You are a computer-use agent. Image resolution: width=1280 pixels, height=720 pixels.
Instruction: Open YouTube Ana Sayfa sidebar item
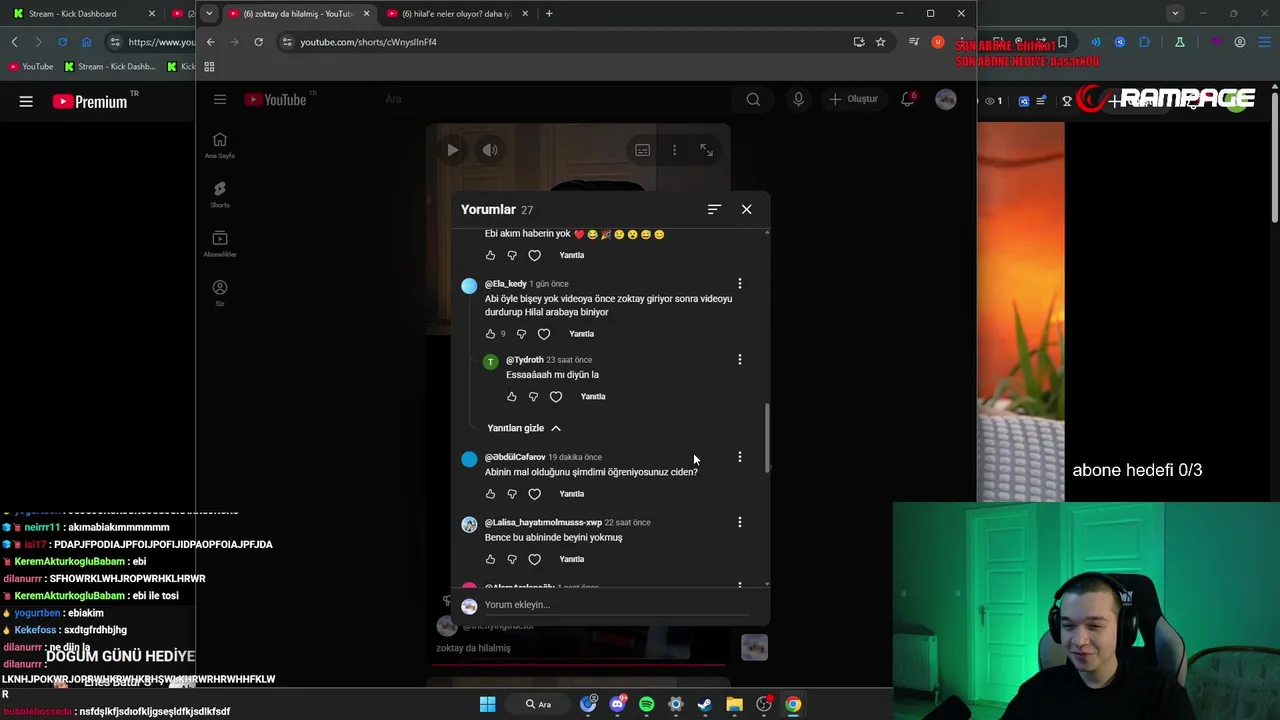coord(220,145)
